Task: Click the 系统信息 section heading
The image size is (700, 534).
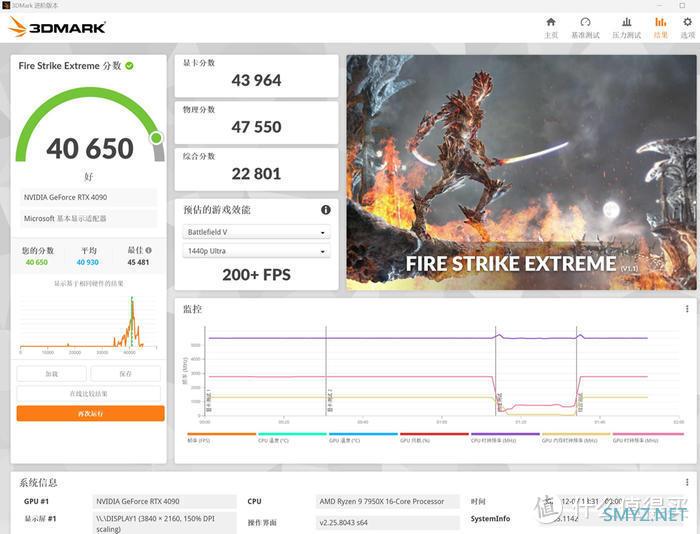Action: click(38, 483)
